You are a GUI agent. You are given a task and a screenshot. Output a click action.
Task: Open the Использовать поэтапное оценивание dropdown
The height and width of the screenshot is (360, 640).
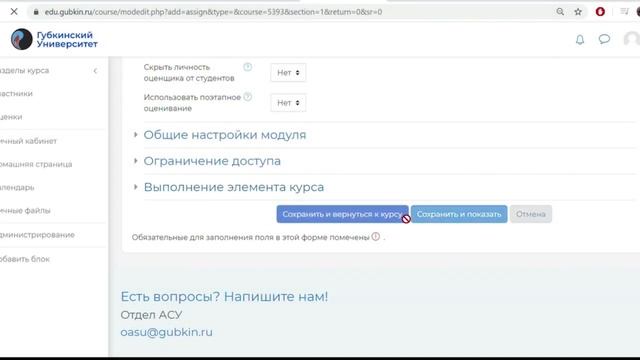288,103
